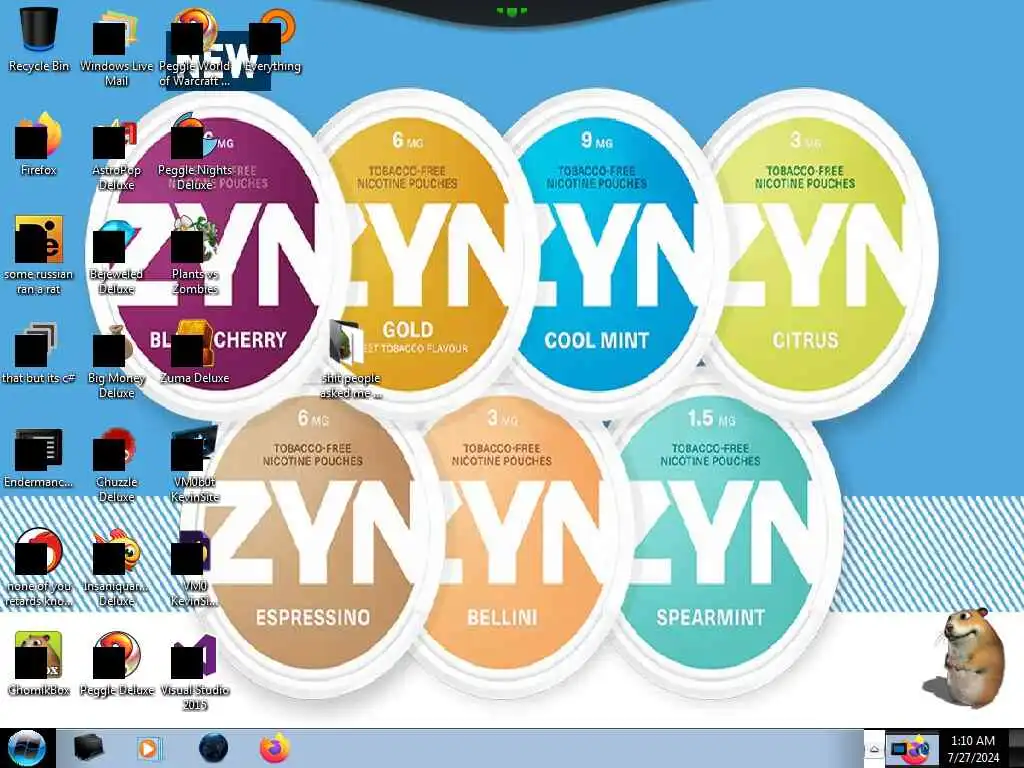Launch Firefox from the desktop
Screen dimensions: 1024x768
(x=39, y=144)
